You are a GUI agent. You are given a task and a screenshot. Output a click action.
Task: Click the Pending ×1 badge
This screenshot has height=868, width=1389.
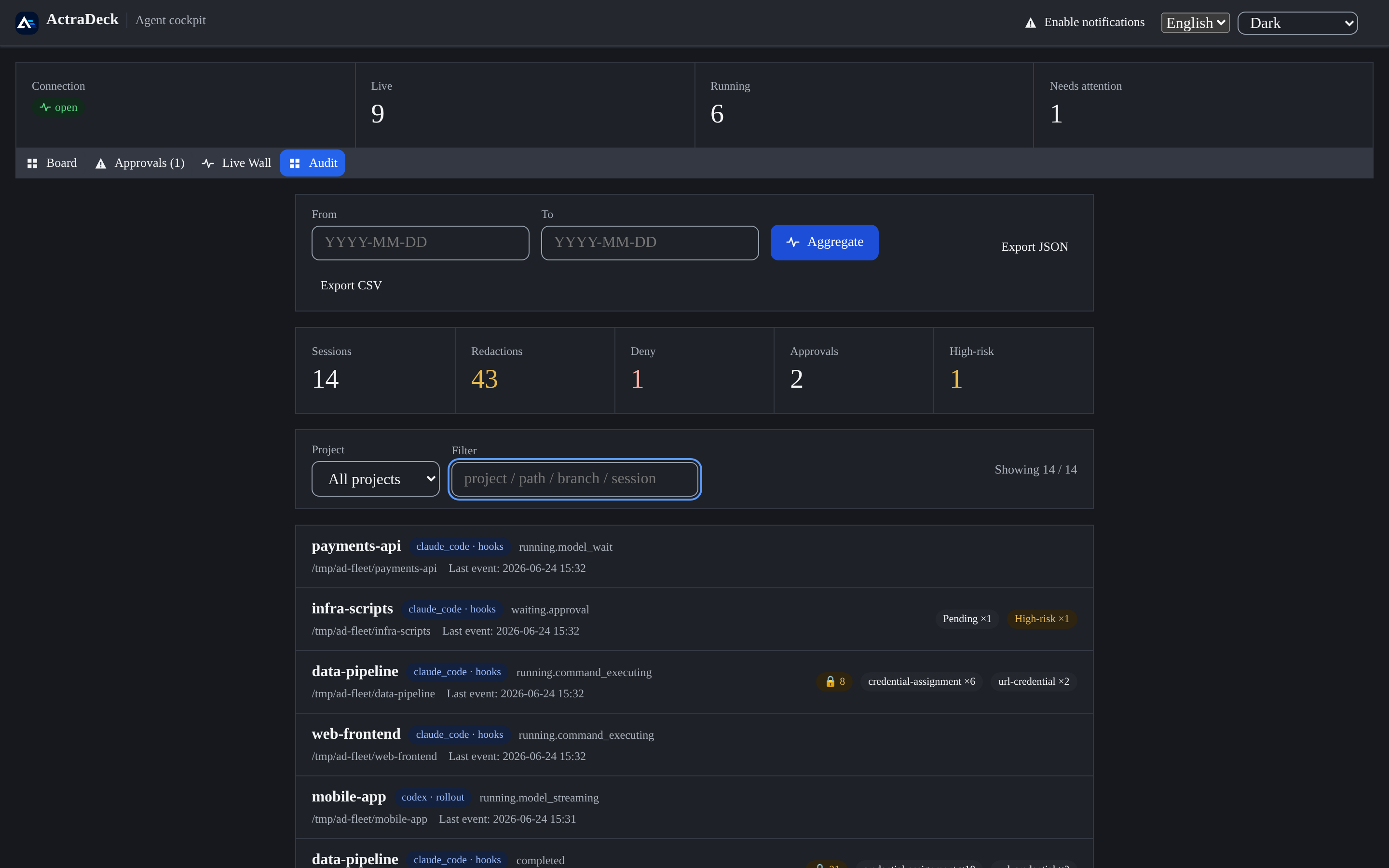point(967,619)
